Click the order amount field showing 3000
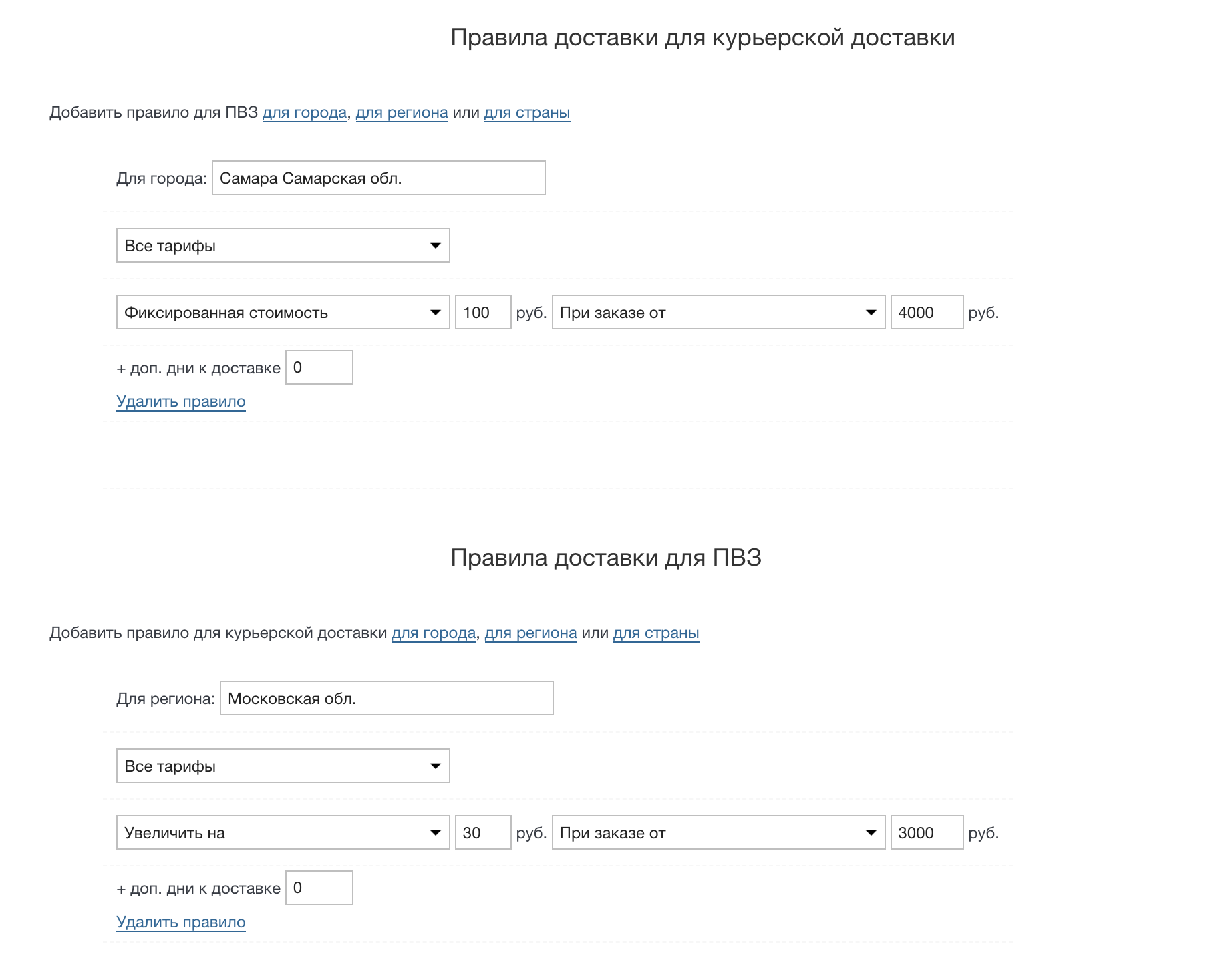 [x=926, y=833]
